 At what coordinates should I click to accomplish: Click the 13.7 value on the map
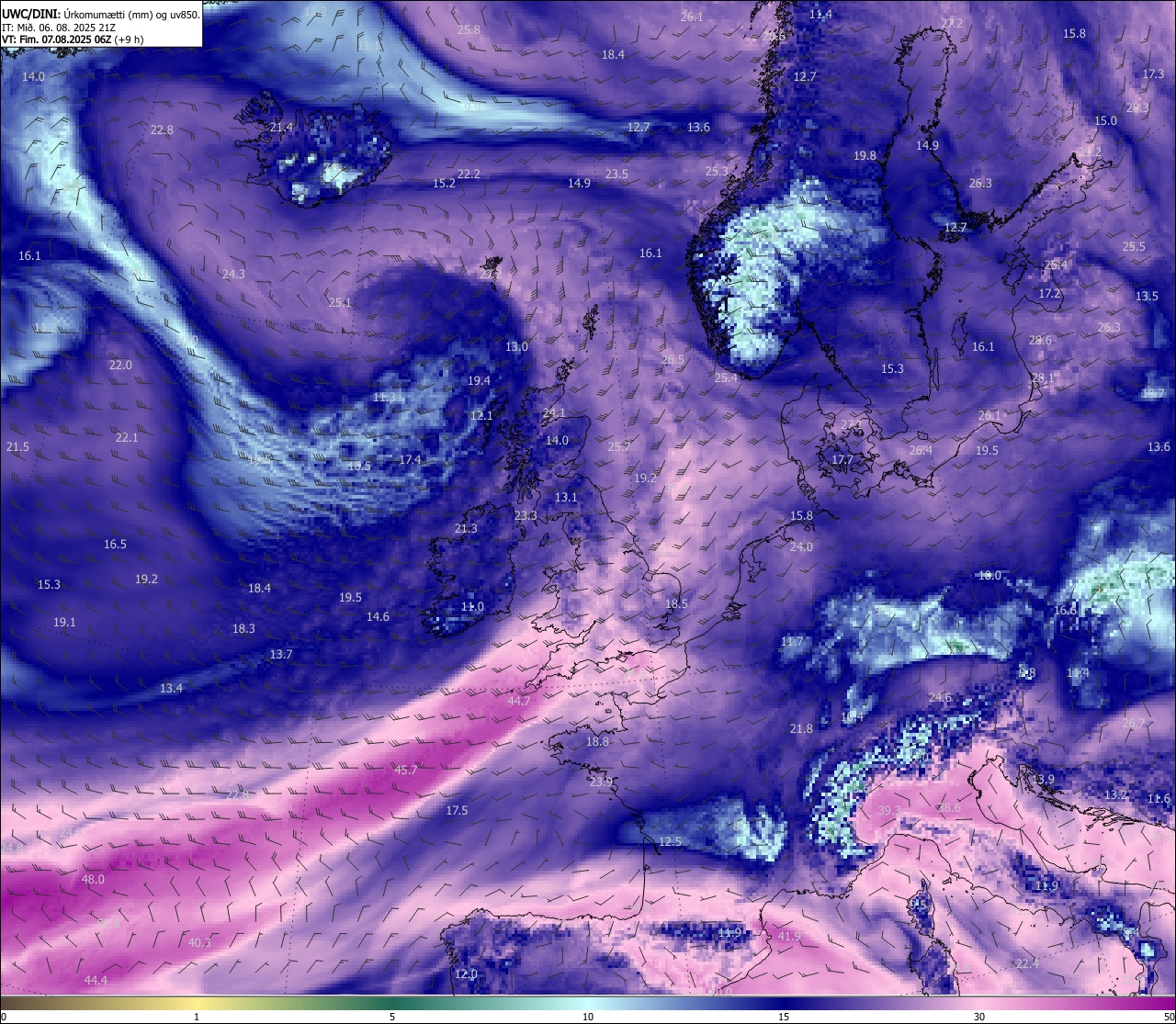(280, 655)
